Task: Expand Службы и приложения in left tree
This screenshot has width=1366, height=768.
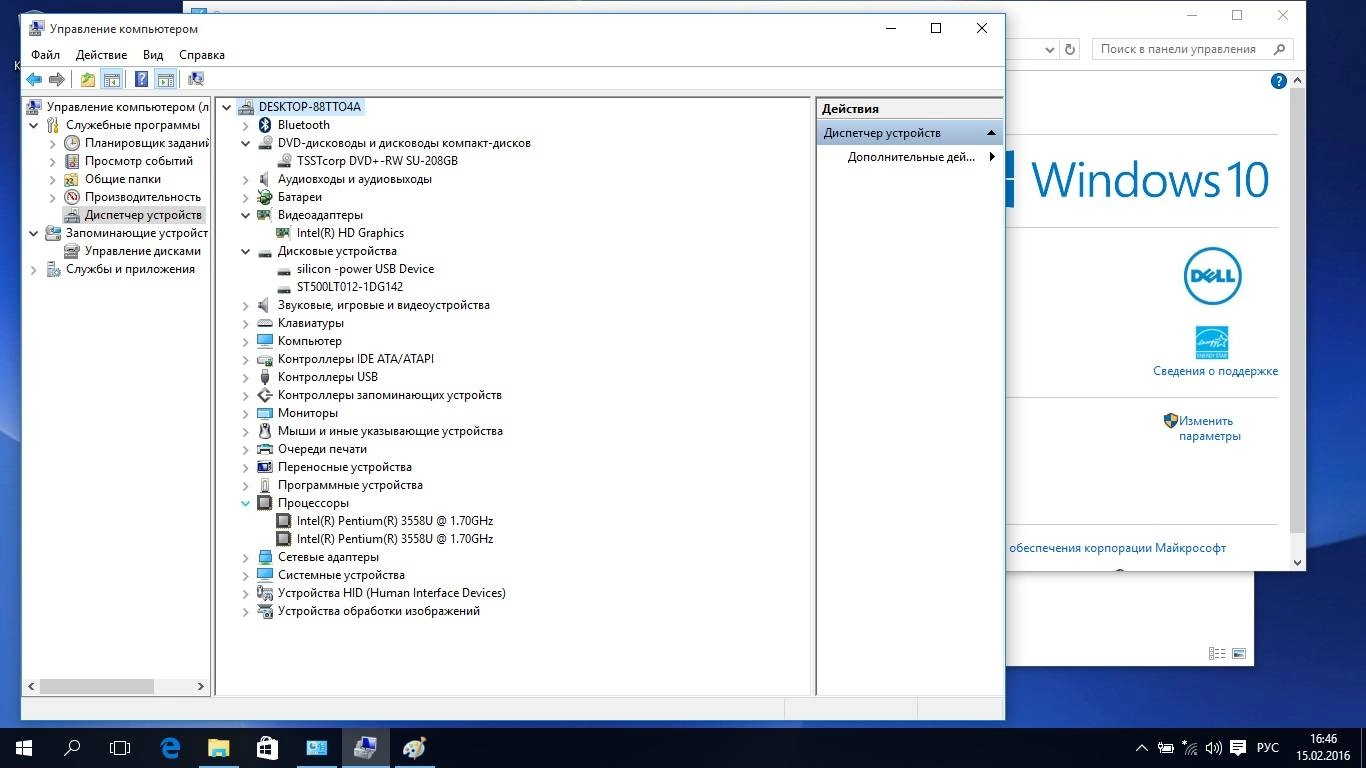Action: click(x=34, y=269)
